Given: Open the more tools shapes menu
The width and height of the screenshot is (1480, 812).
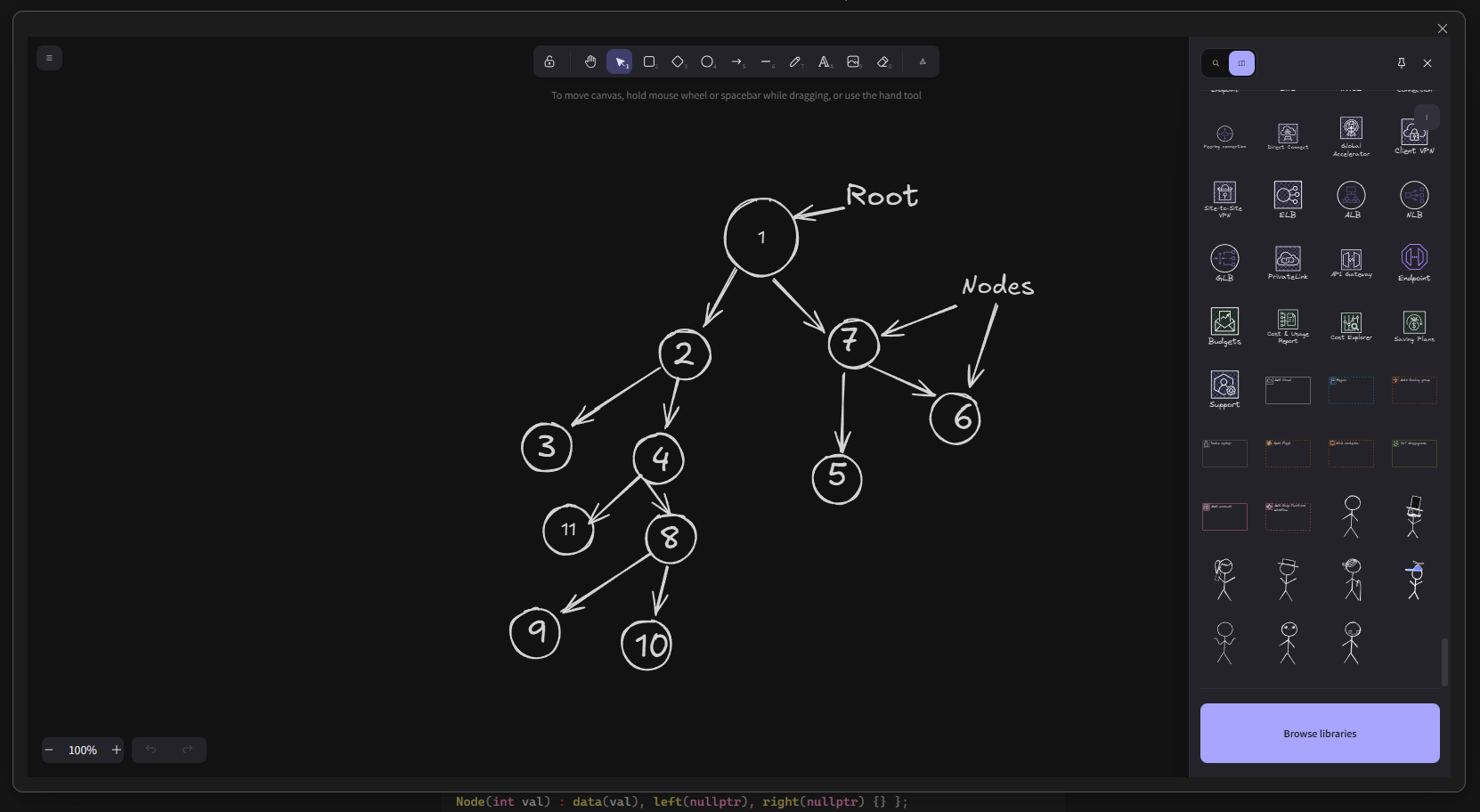Looking at the screenshot, I should point(923,61).
